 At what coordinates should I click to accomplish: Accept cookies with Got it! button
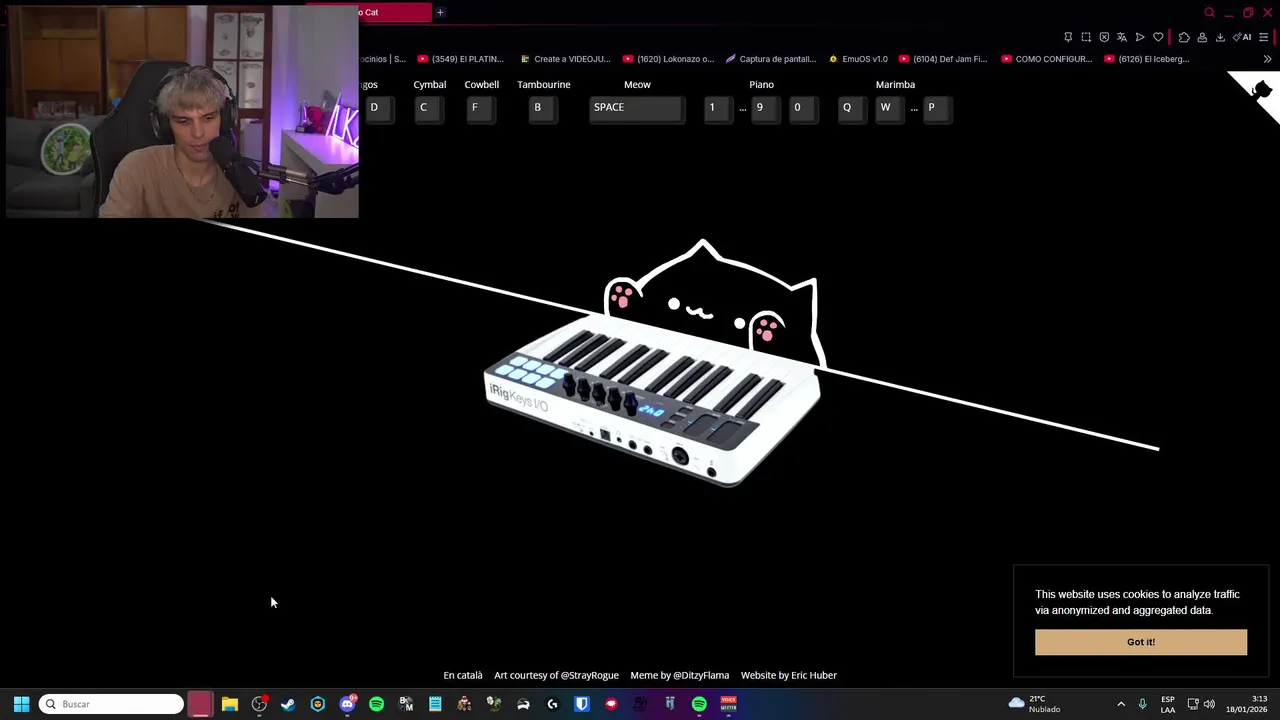[1141, 642]
